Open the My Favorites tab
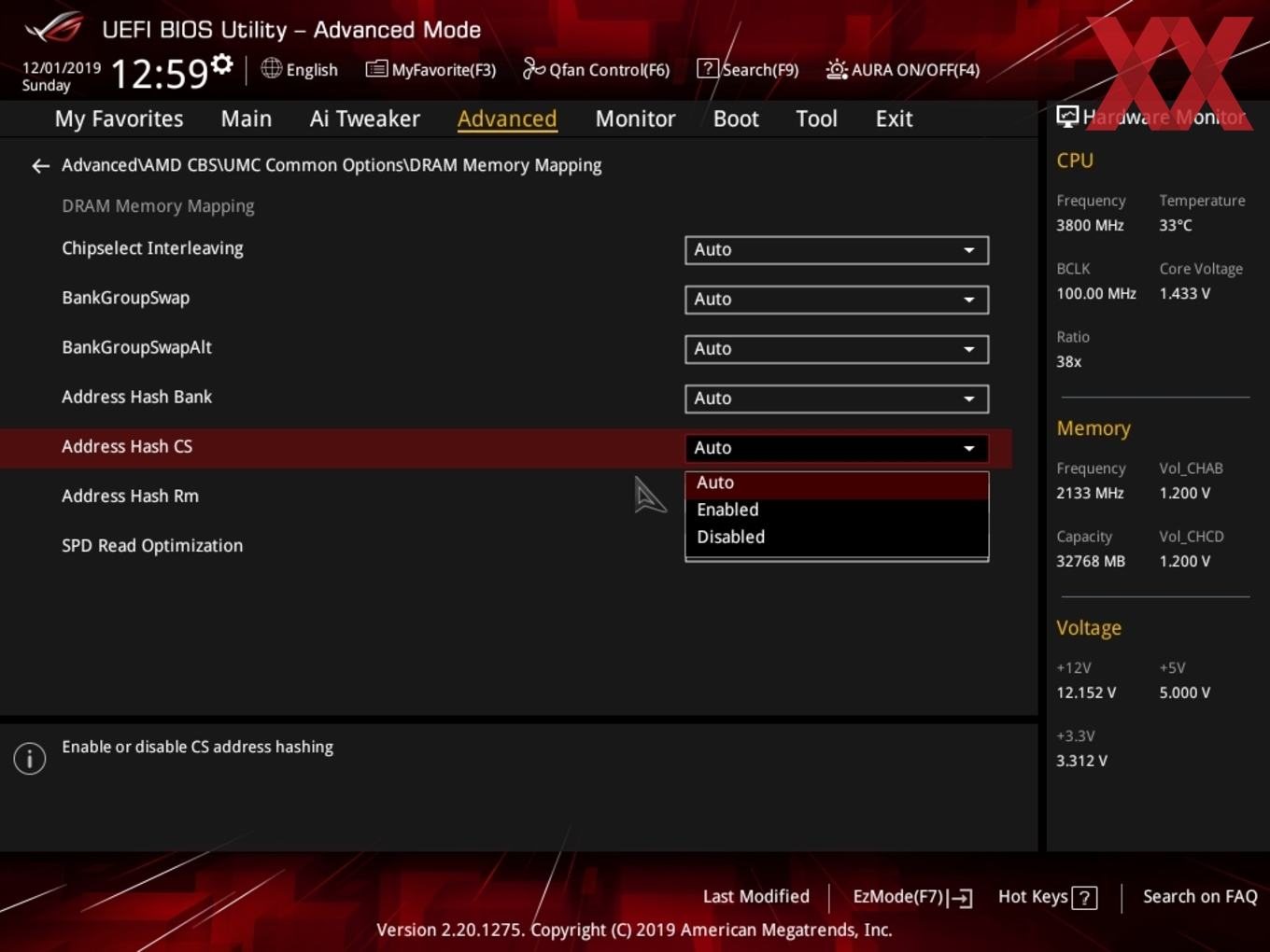The image size is (1270, 952). [119, 119]
